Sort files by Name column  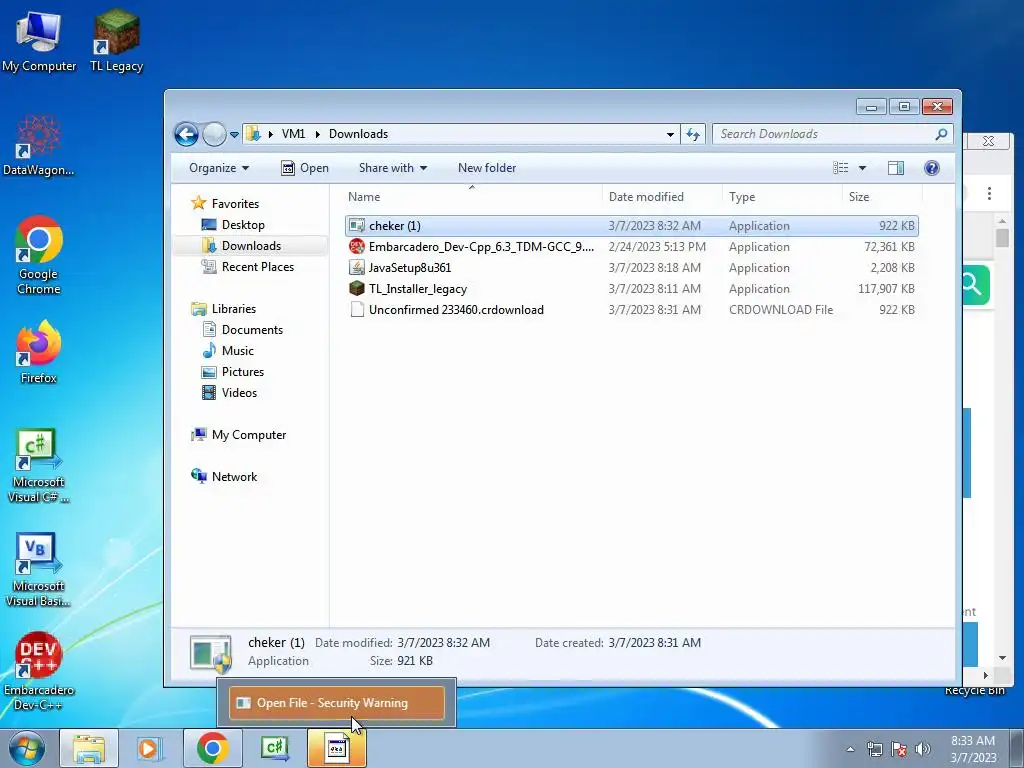pyautogui.click(x=472, y=197)
